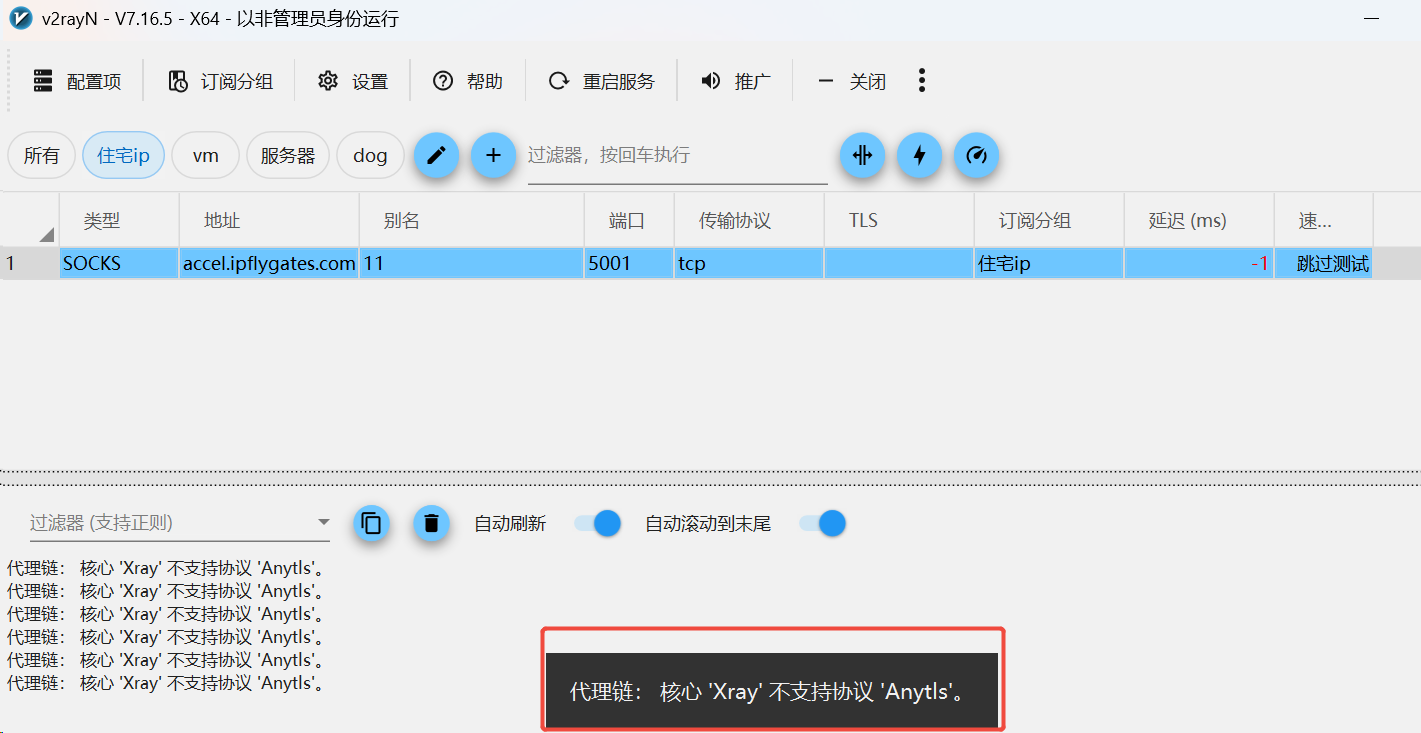Open the 配置项 menu

coord(78,81)
